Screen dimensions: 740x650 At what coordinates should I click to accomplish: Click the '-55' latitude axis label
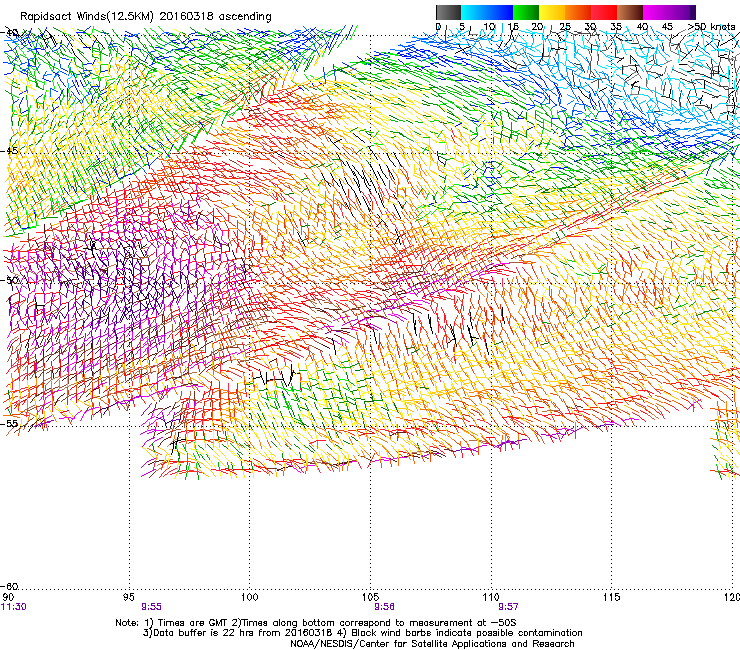click(9, 423)
